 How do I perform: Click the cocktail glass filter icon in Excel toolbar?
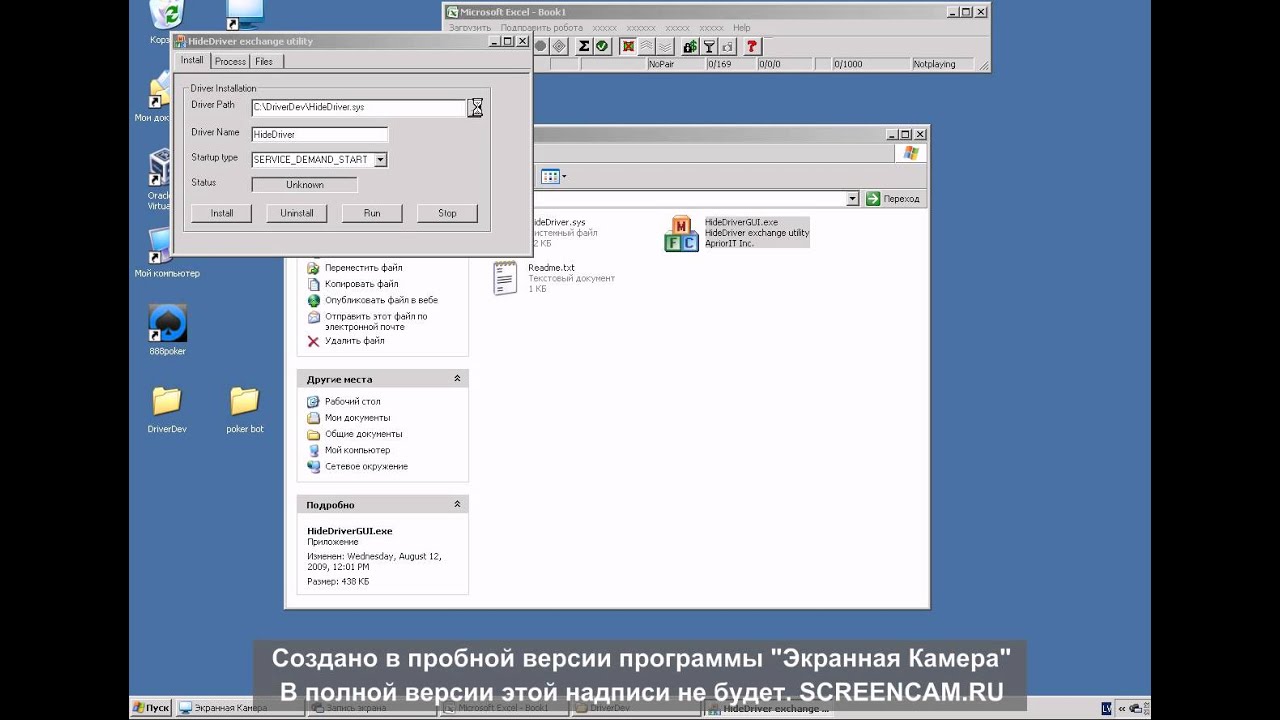(x=709, y=46)
